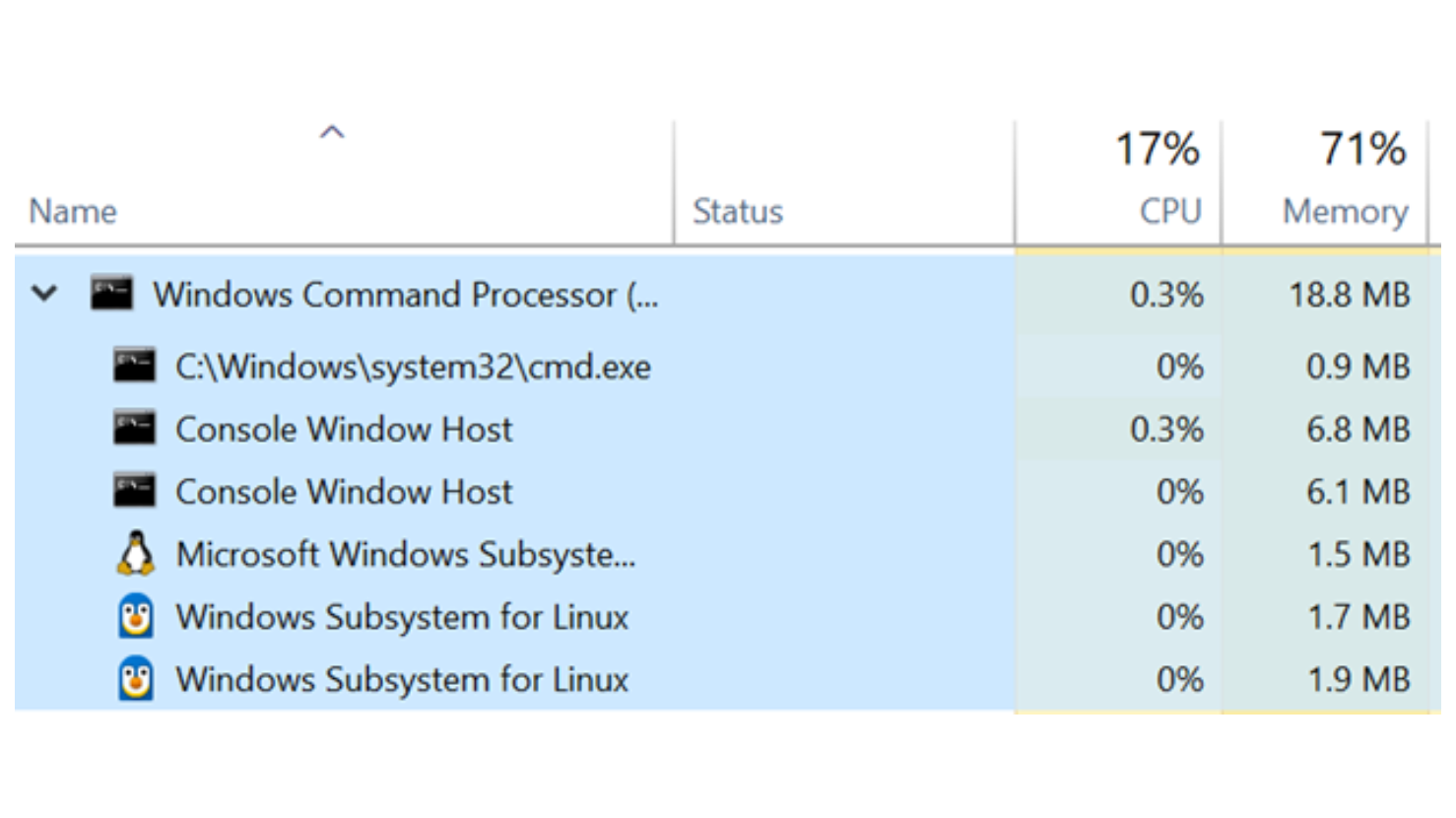This screenshot has height=818, width=1456.
Task: Sort processes by Name column header
Action: pos(73,211)
